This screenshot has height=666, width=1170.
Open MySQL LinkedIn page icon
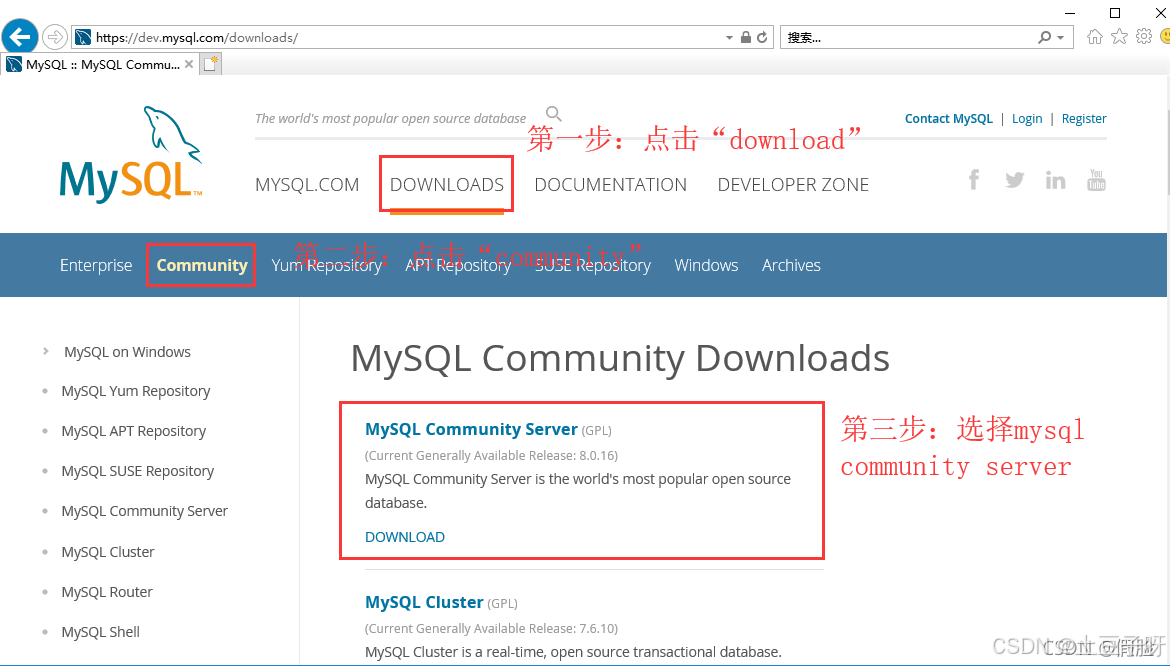1055,180
